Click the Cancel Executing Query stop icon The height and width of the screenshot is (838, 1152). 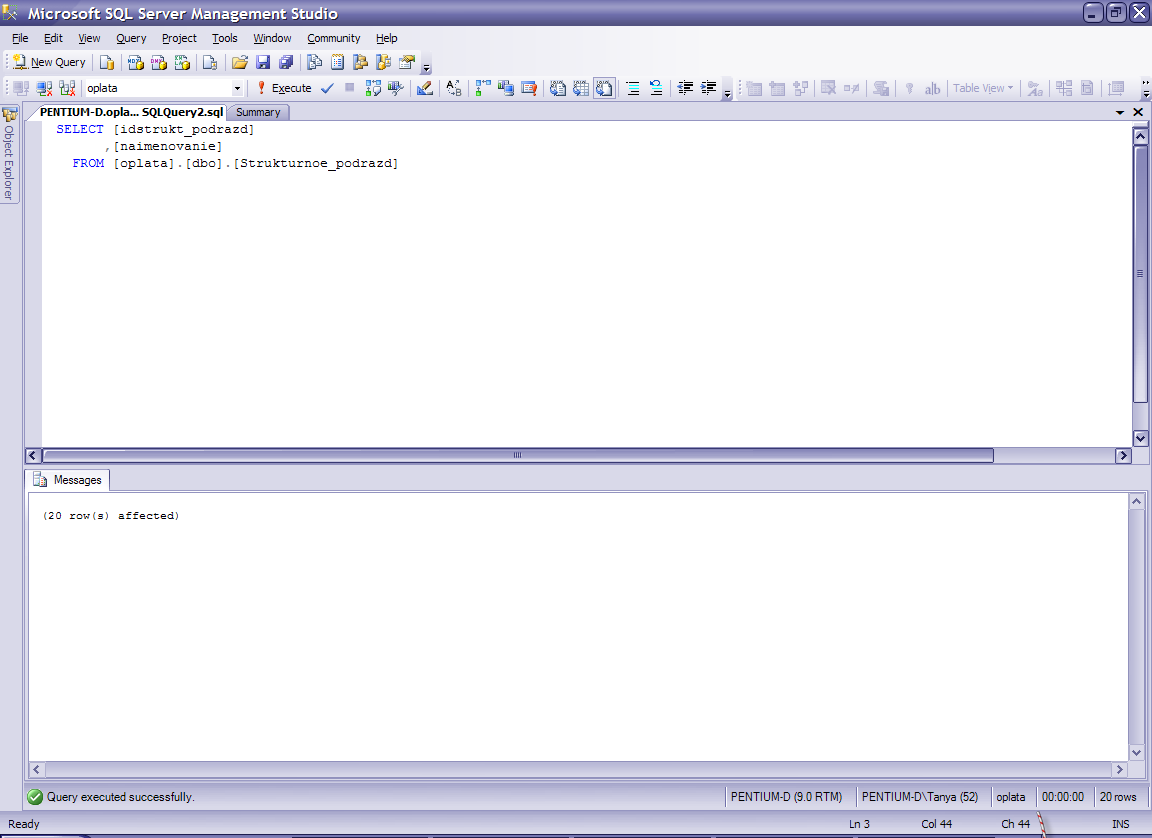[350, 88]
